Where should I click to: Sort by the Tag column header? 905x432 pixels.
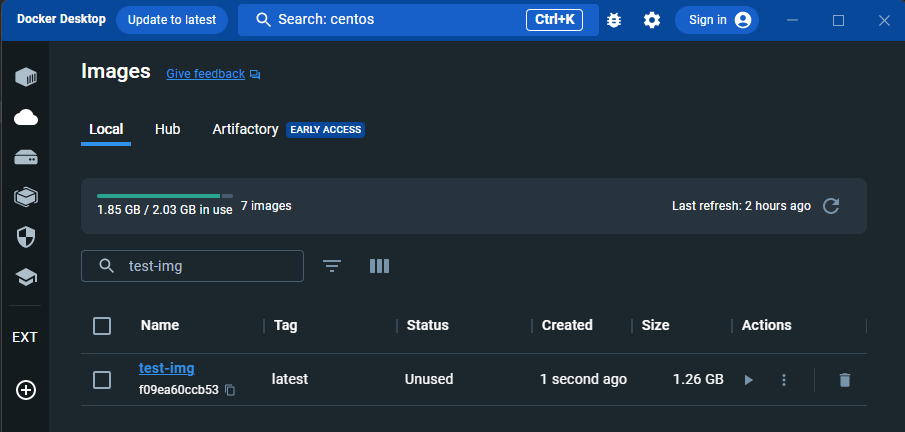(286, 326)
